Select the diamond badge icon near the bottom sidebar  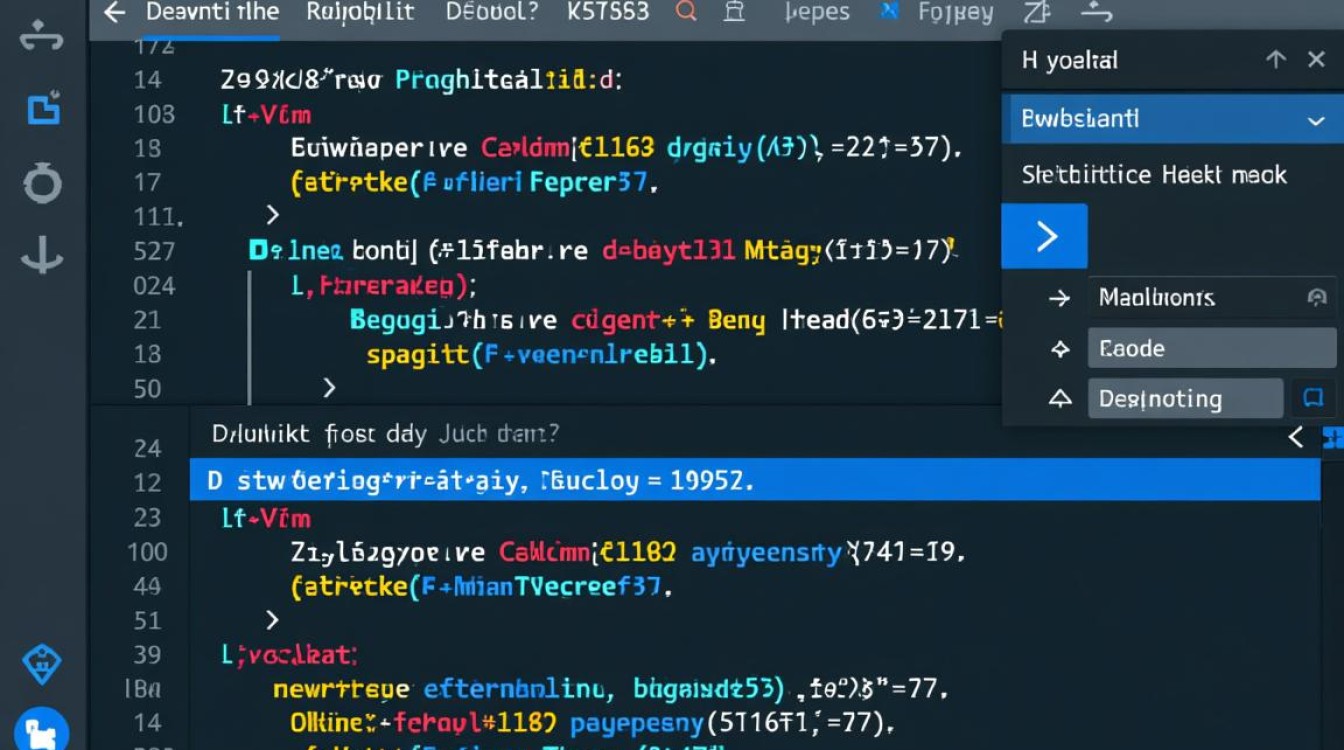41,663
